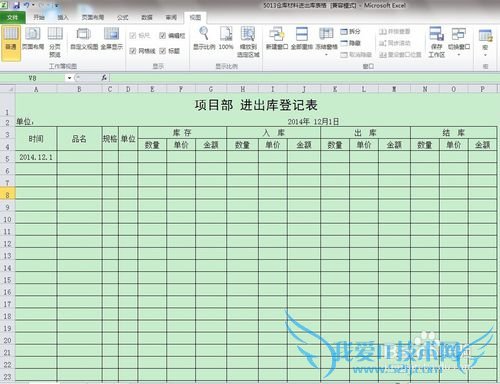Click the 入库 merged header cell
The image size is (500, 384).
[x=273, y=133]
